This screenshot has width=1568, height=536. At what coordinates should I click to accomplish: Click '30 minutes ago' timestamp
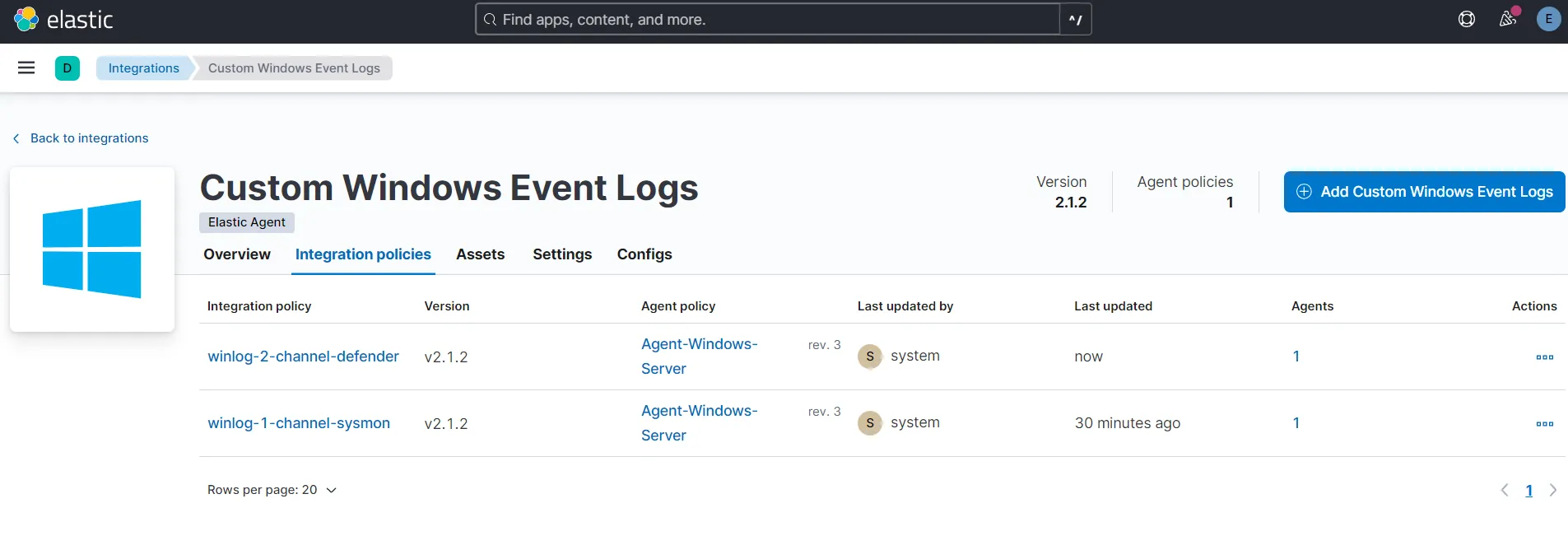[1128, 423]
